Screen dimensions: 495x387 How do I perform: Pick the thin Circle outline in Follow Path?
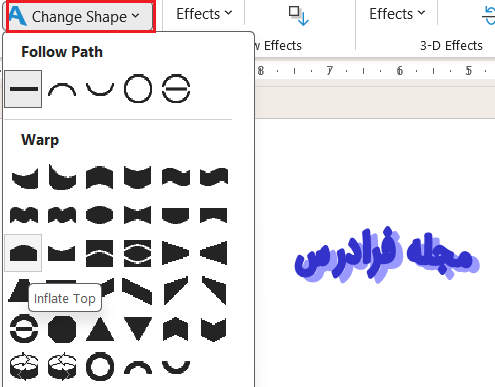tap(138, 89)
